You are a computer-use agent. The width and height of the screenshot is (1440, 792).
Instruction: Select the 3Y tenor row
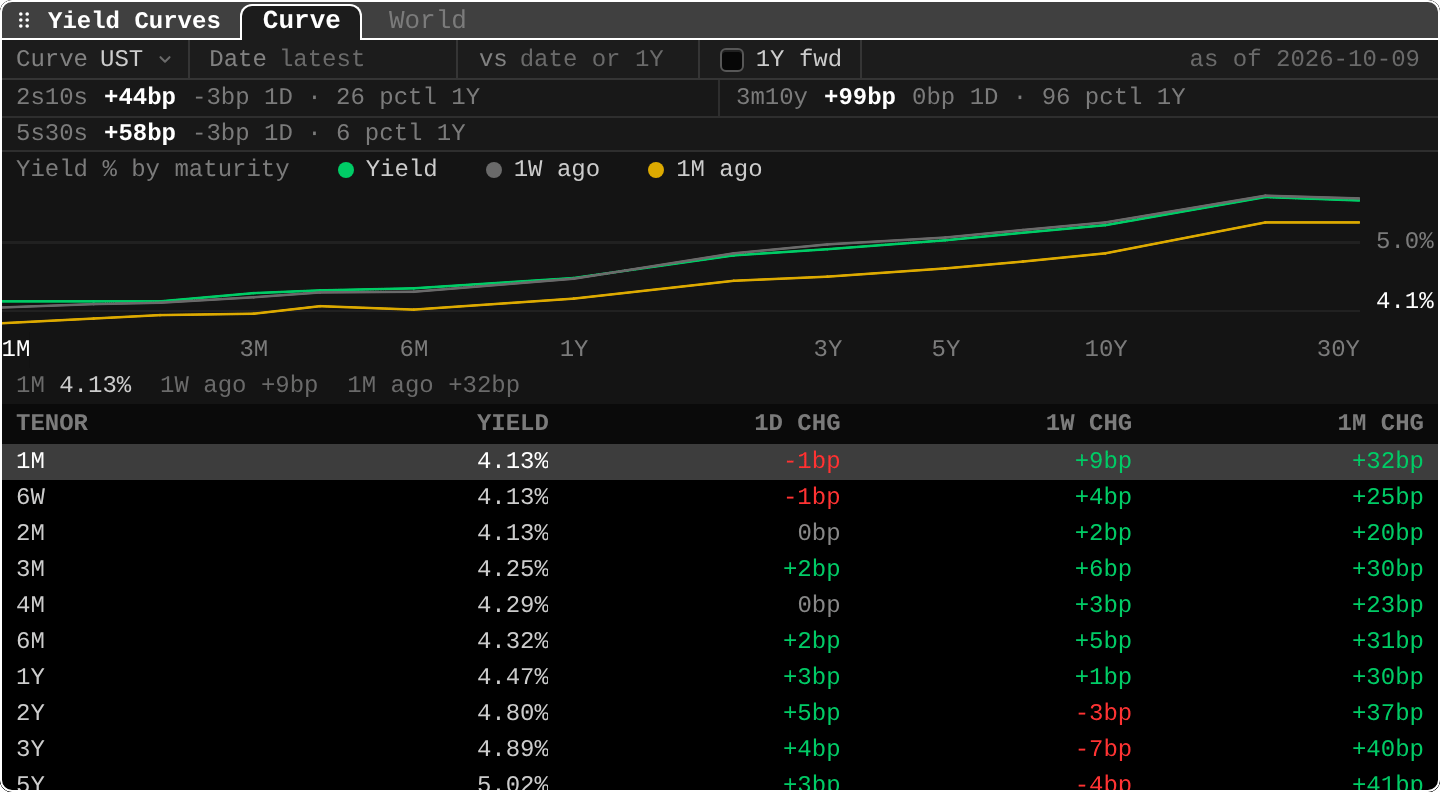point(720,749)
